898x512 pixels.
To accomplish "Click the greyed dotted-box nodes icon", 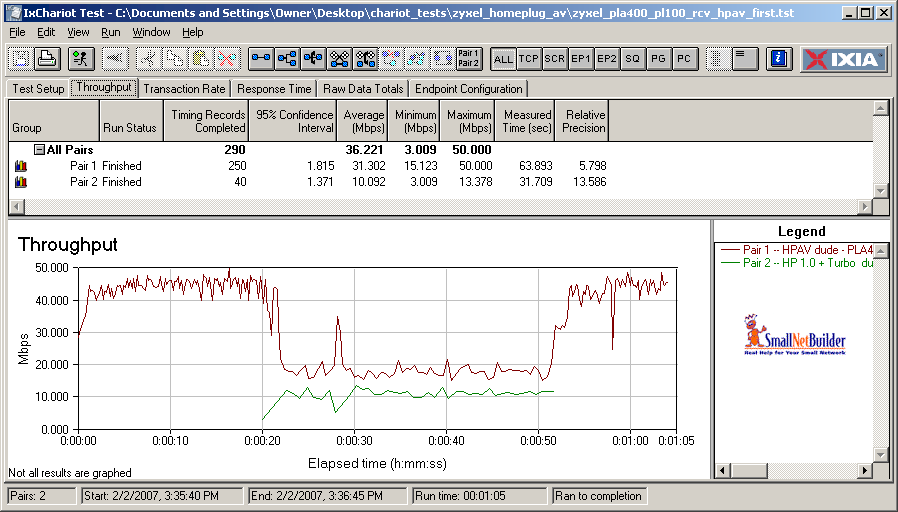I will coord(443,58).
